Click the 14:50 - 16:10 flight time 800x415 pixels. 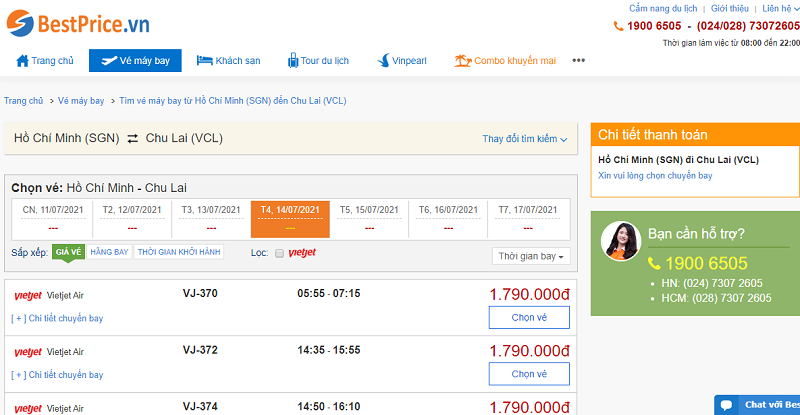tap(329, 407)
